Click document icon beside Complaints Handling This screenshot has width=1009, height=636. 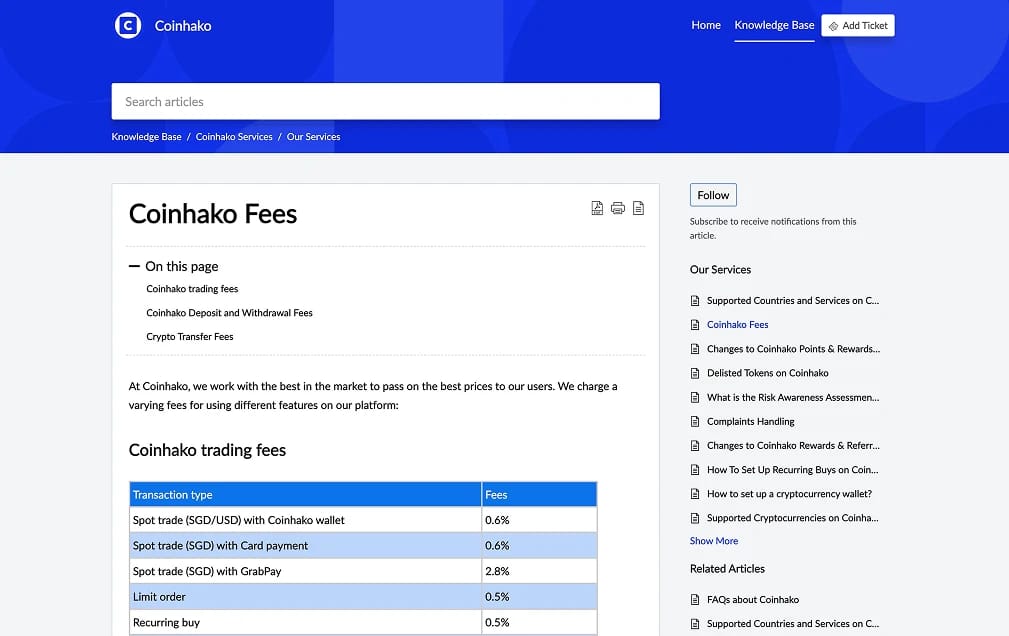pos(695,422)
